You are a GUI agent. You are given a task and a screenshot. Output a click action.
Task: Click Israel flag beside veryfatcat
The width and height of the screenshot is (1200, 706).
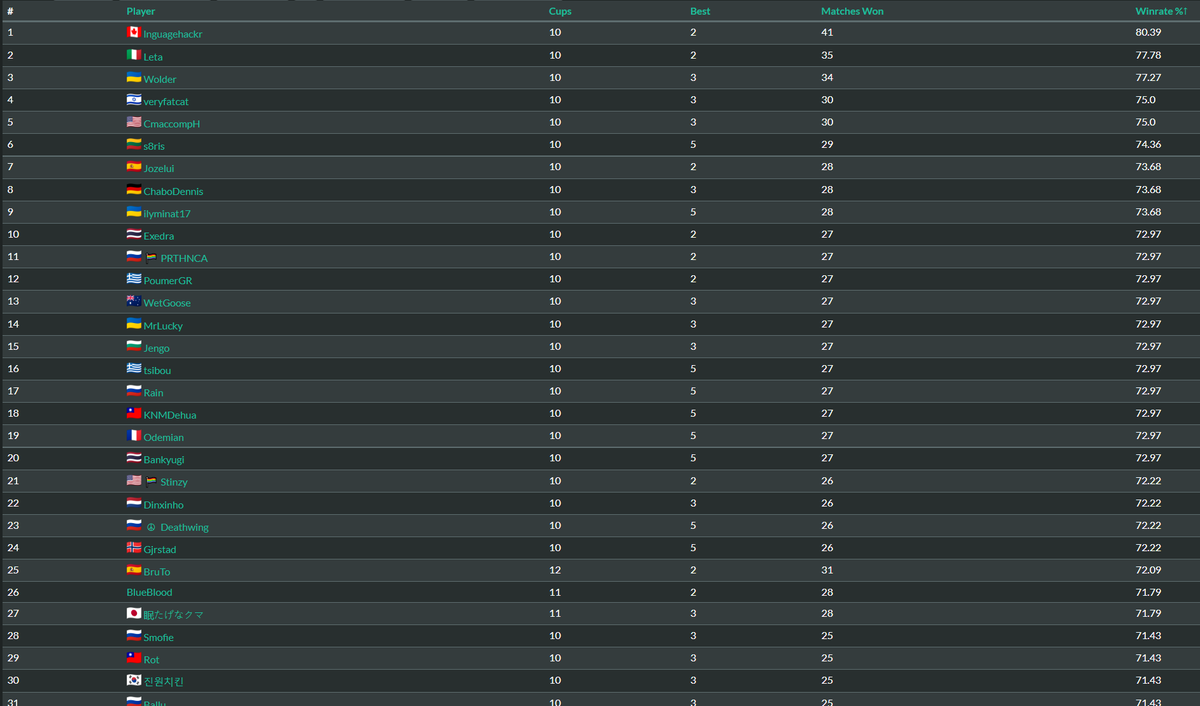pos(134,100)
